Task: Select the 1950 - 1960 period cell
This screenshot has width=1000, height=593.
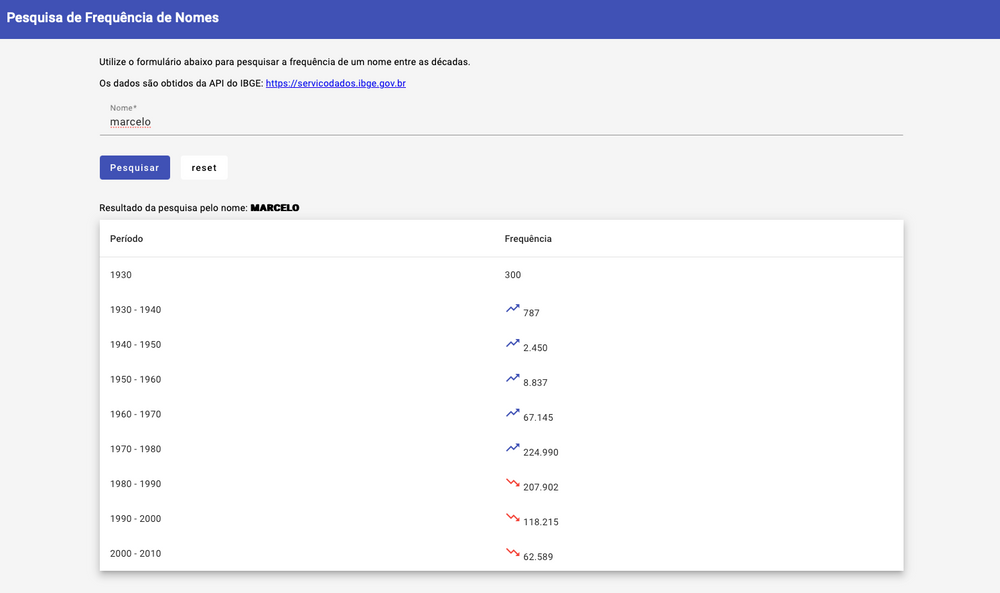Action: point(135,379)
